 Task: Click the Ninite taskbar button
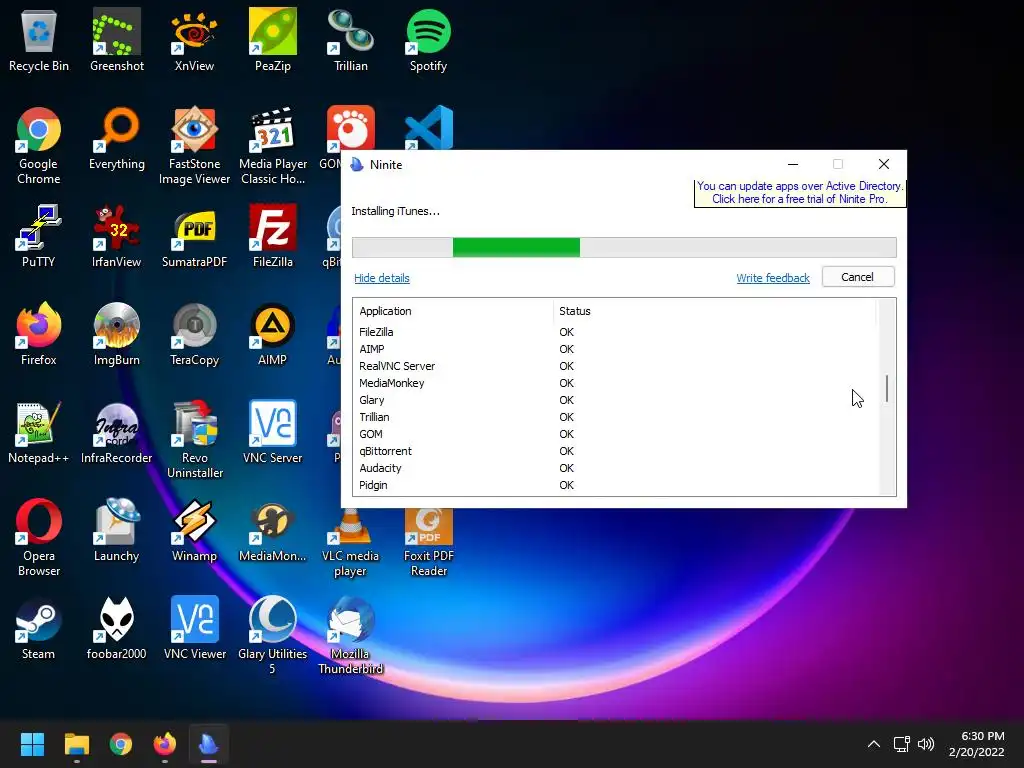point(209,744)
